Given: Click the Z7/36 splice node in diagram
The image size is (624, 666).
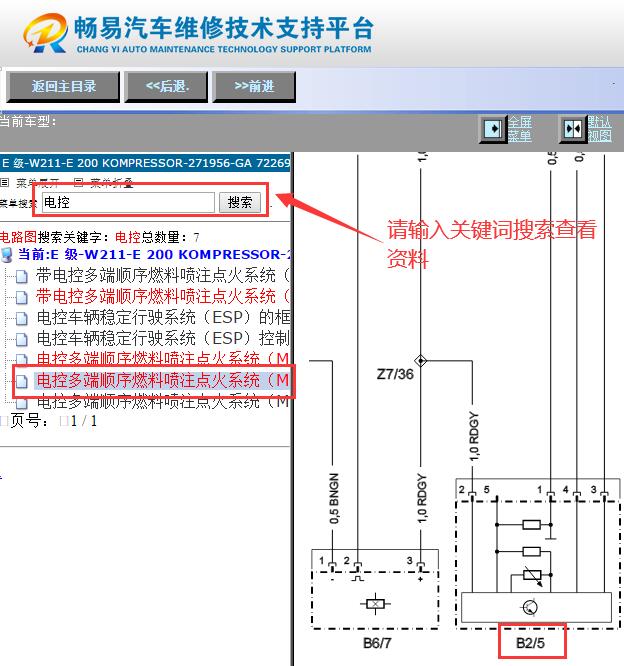Looking at the screenshot, I should pos(421,361).
